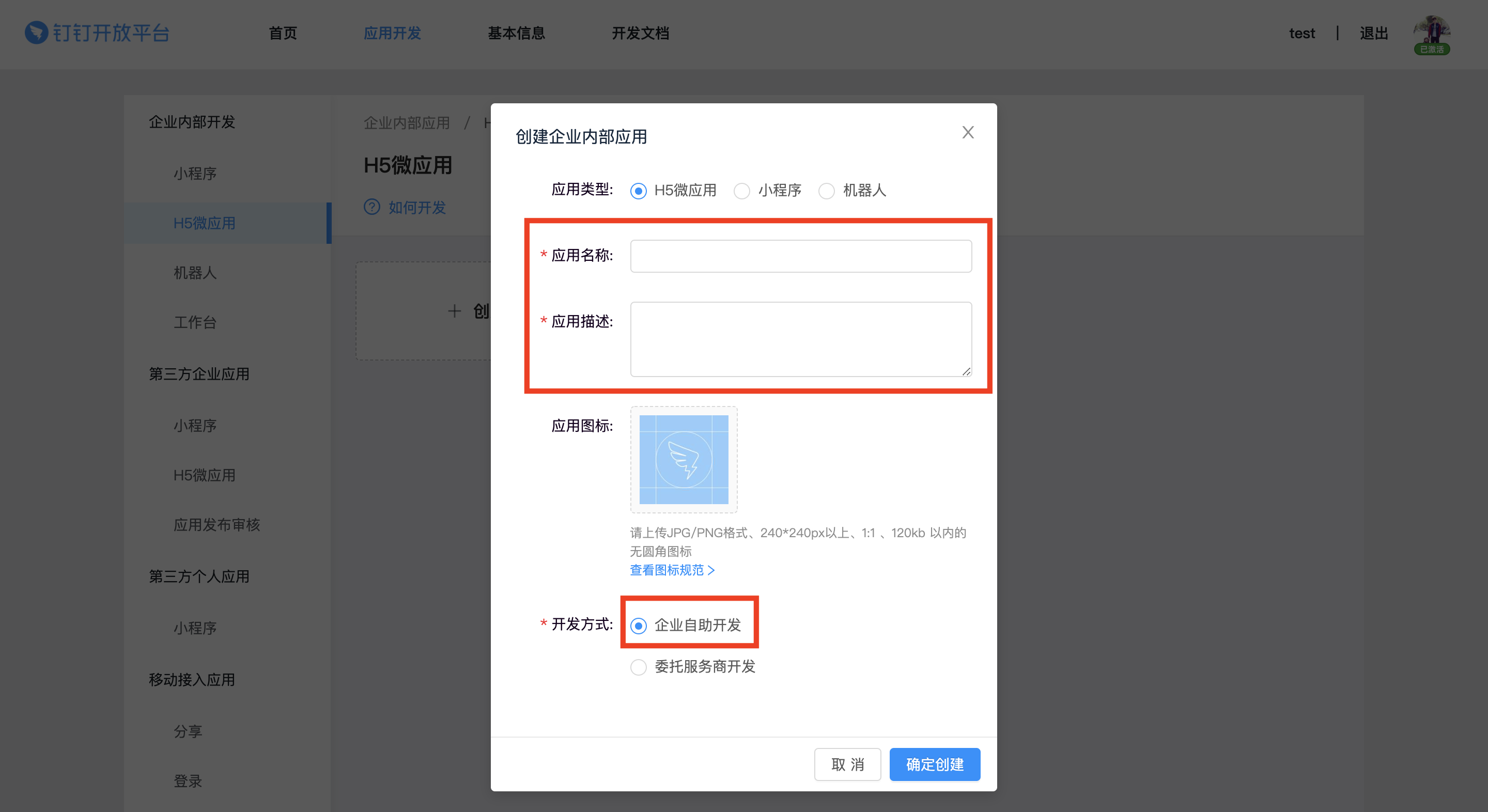1488x812 pixels.
Task: Close the create application dialog
Action: click(968, 132)
